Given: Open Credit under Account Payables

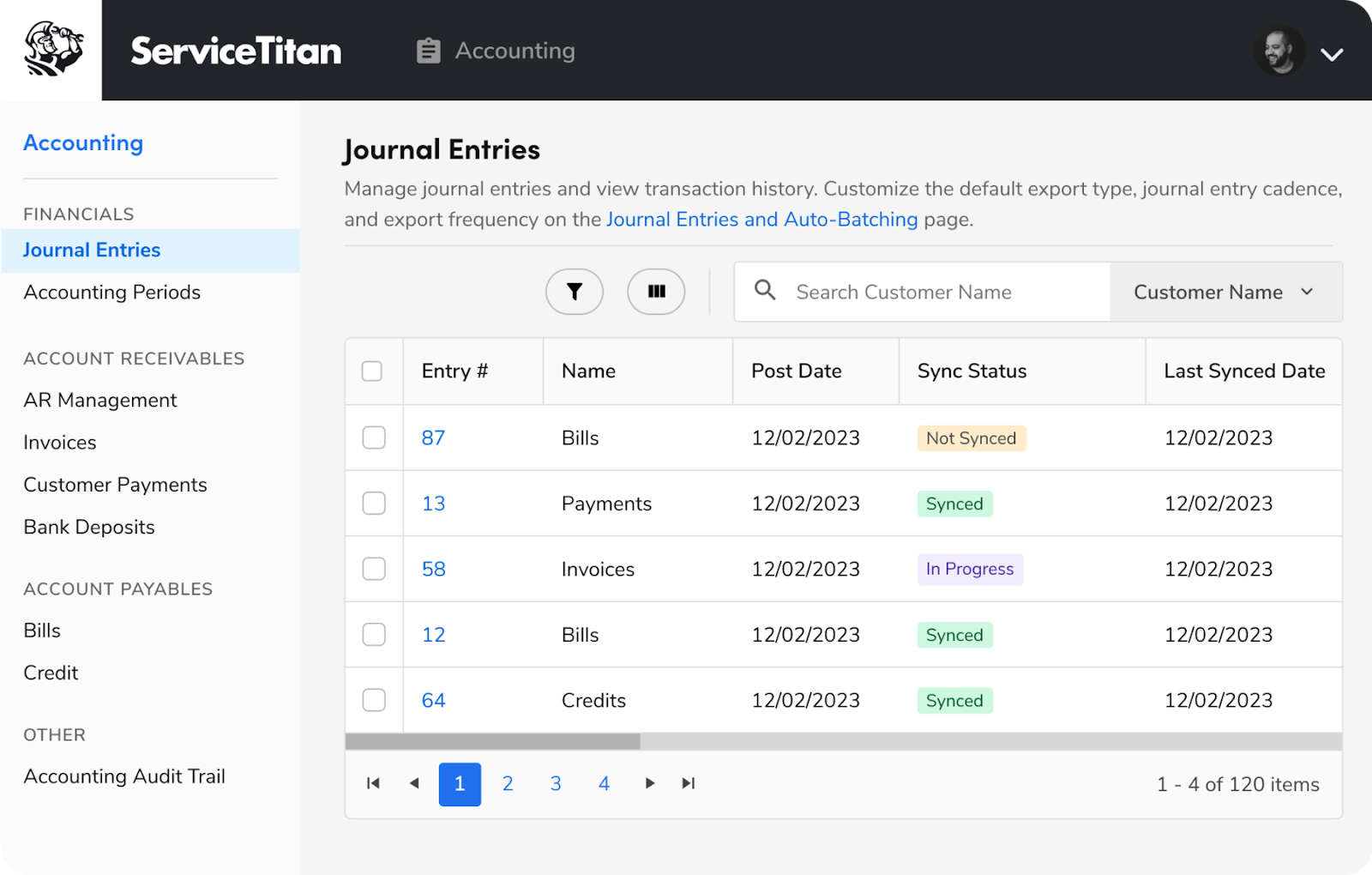Looking at the screenshot, I should (51, 673).
